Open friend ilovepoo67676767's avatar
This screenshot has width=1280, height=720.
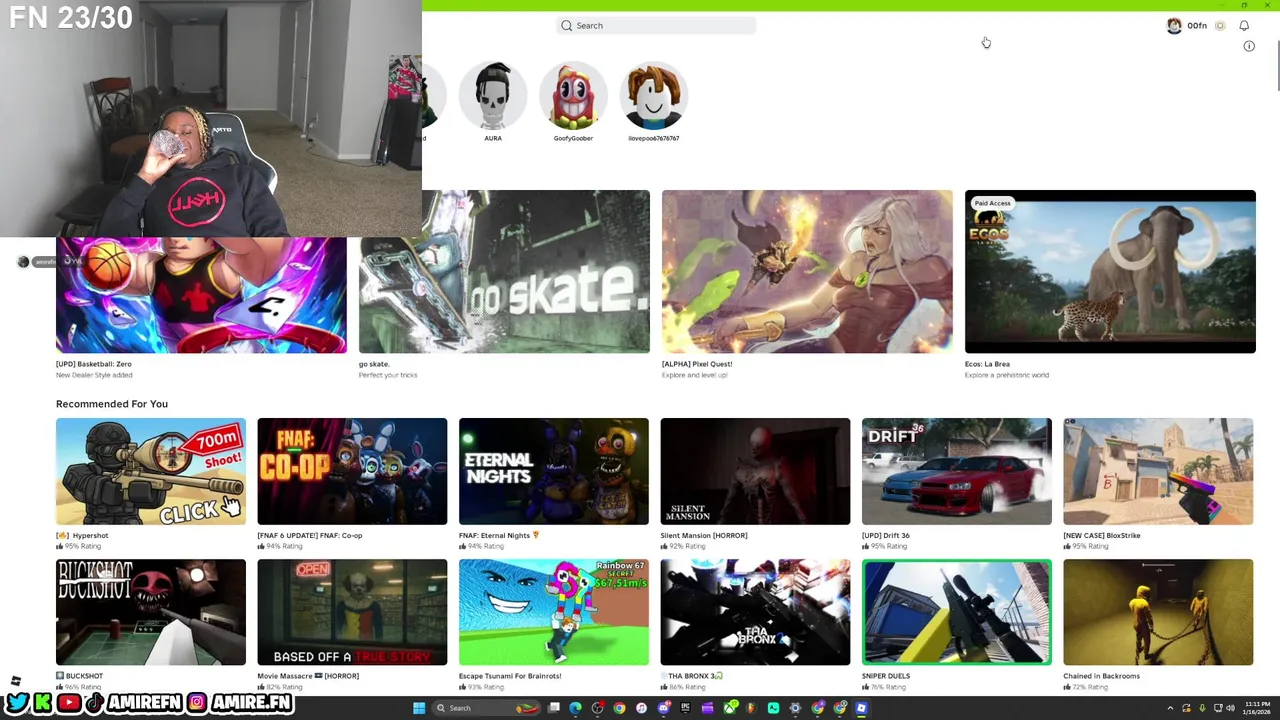point(653,96)
